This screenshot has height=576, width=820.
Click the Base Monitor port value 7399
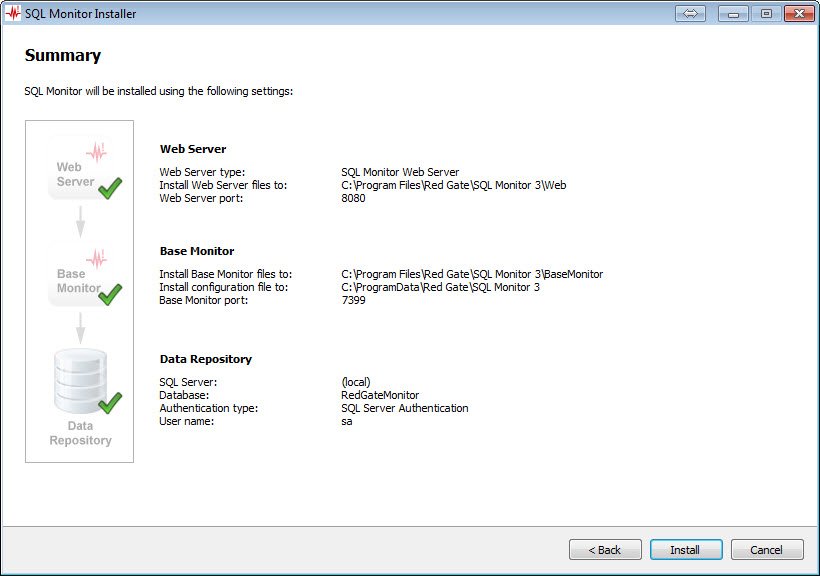click(353, 300)
